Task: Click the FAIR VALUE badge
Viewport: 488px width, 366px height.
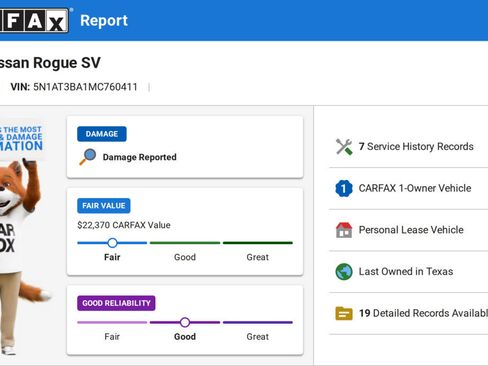Action: click(x=104, y=206)
